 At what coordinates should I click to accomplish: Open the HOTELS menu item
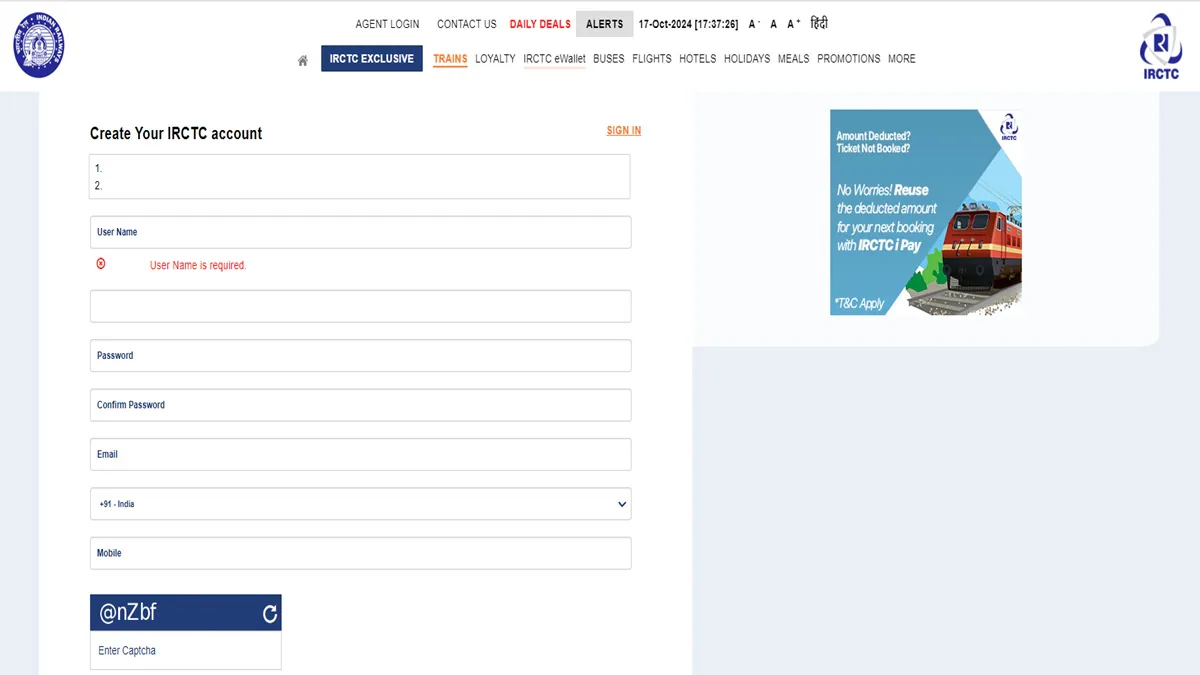pyautogui.click(x=698, y=59)
